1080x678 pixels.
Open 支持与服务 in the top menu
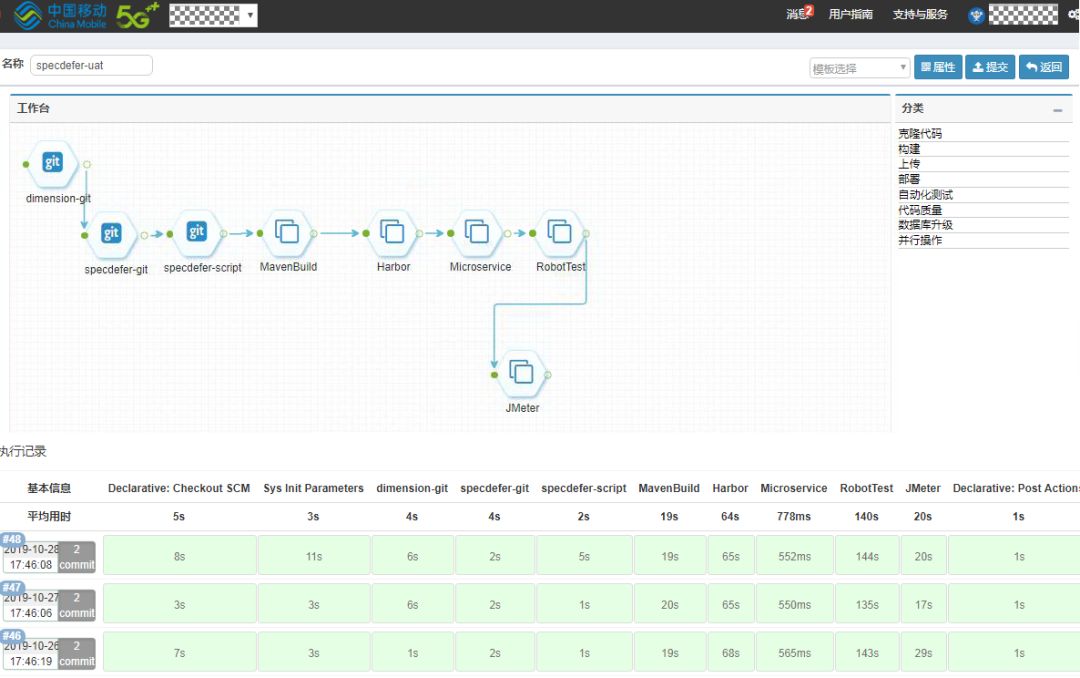click(x=920, y=14)
